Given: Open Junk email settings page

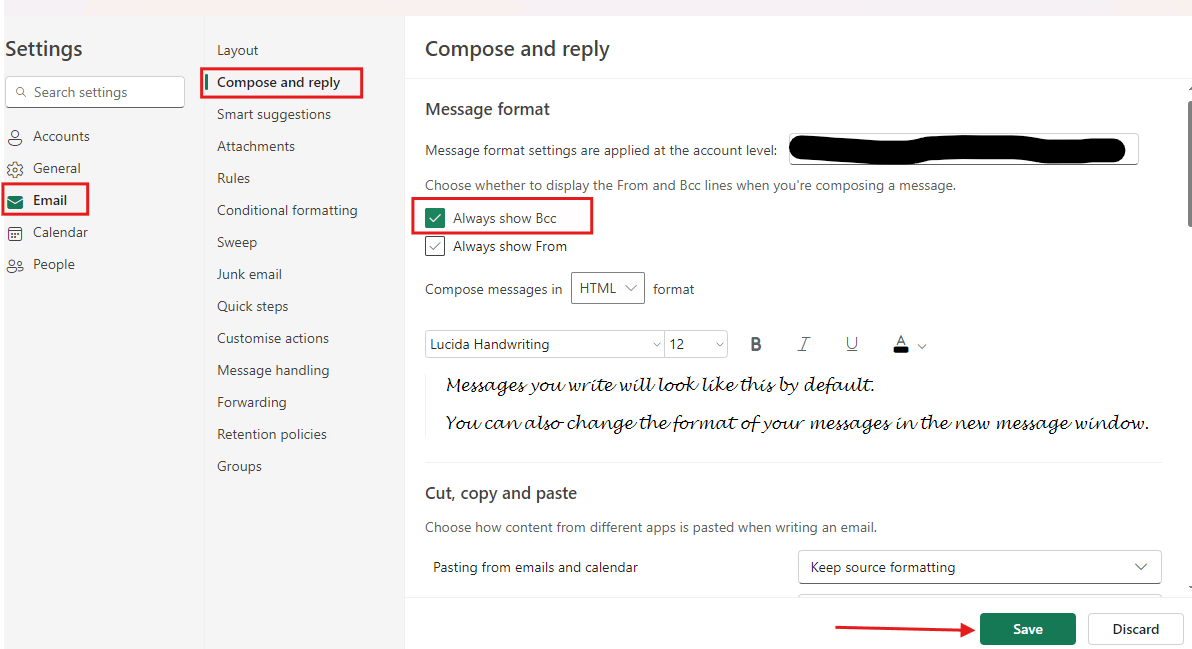Looking at the screenshot, I should 249,274.
